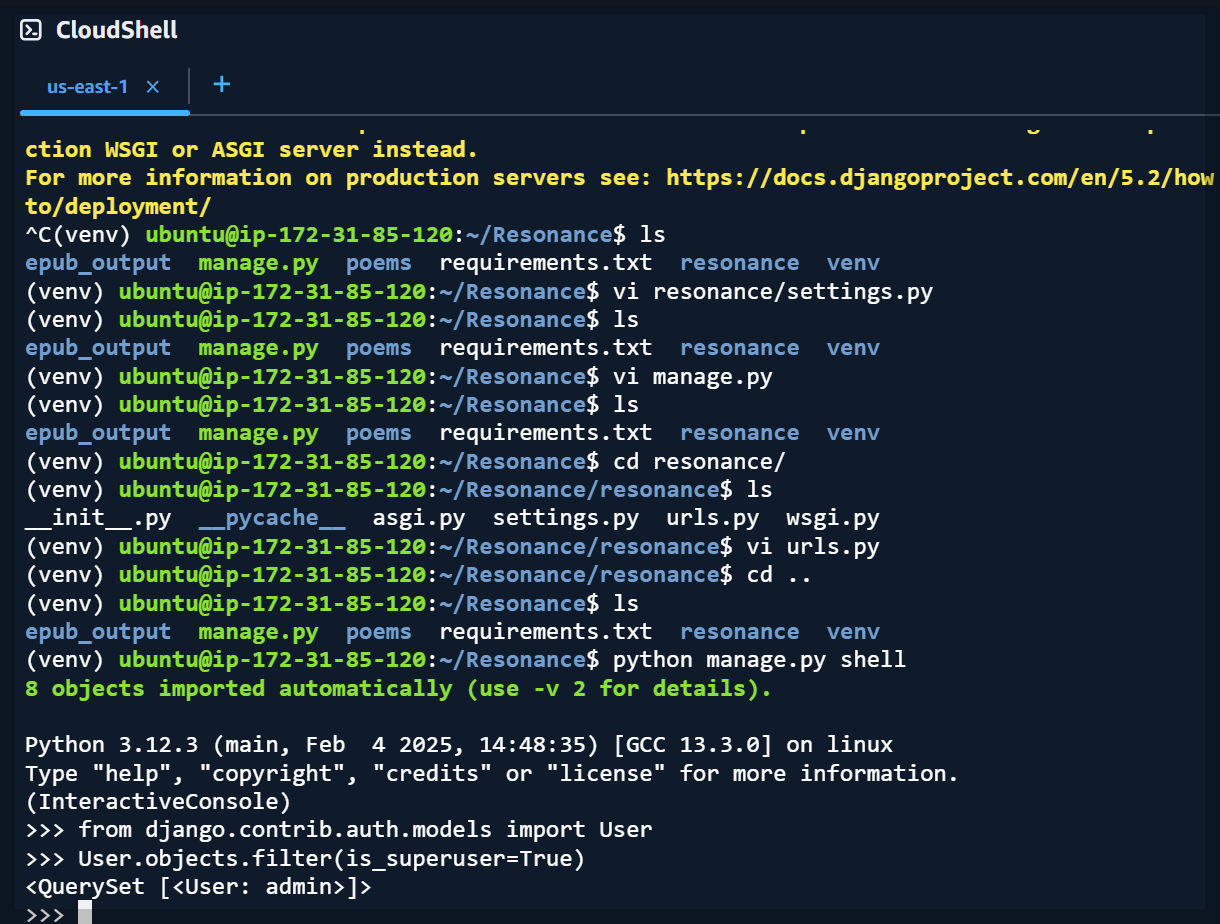The height and width of the screenshot is (924, 1220).
Task: Click "__init__.py" in the listing
Action: point(98,518)
